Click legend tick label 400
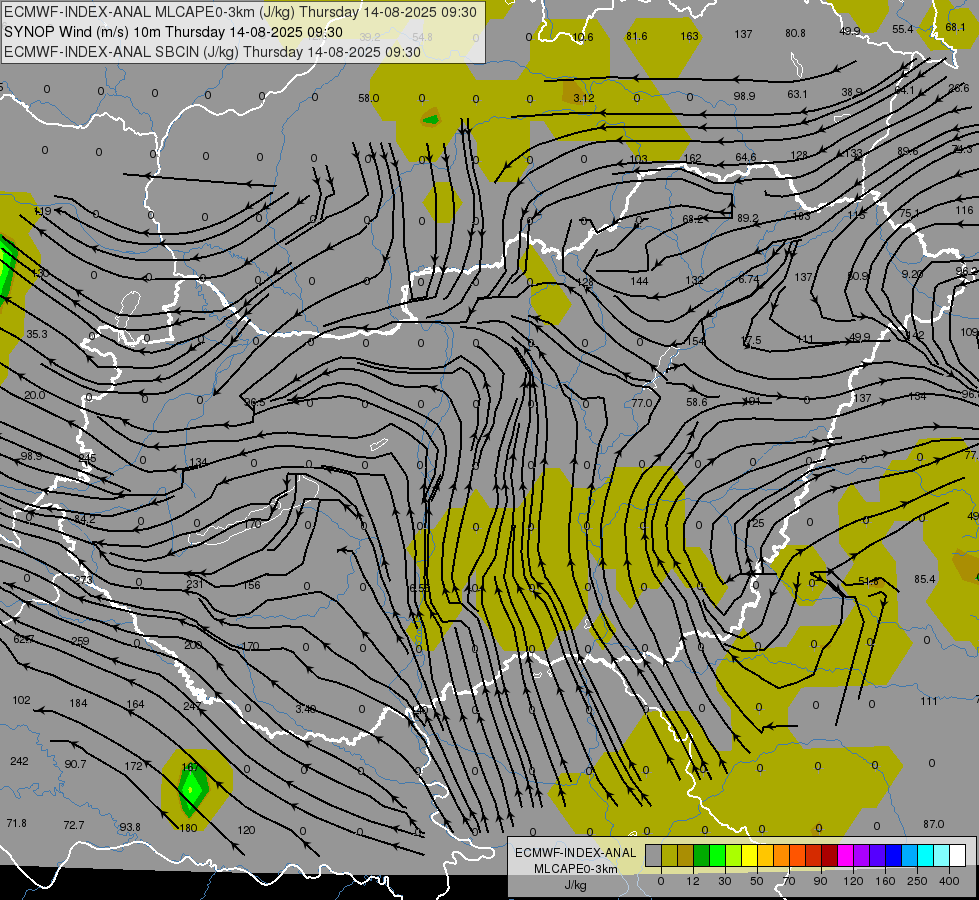The width and height of the screenshot is (979, 900). coord(949,881)
